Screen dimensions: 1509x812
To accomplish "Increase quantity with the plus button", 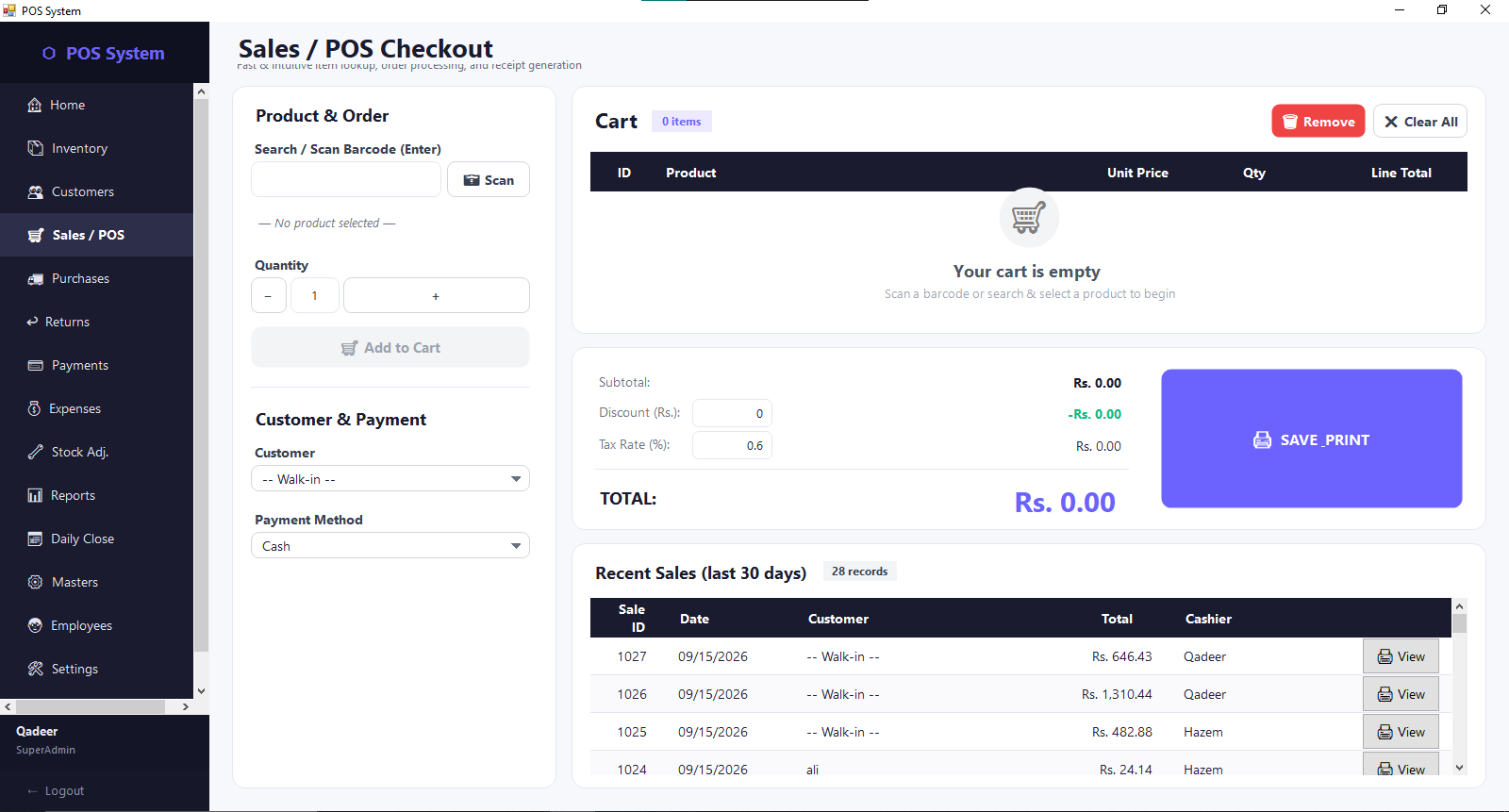I will [x=436, y=295].
